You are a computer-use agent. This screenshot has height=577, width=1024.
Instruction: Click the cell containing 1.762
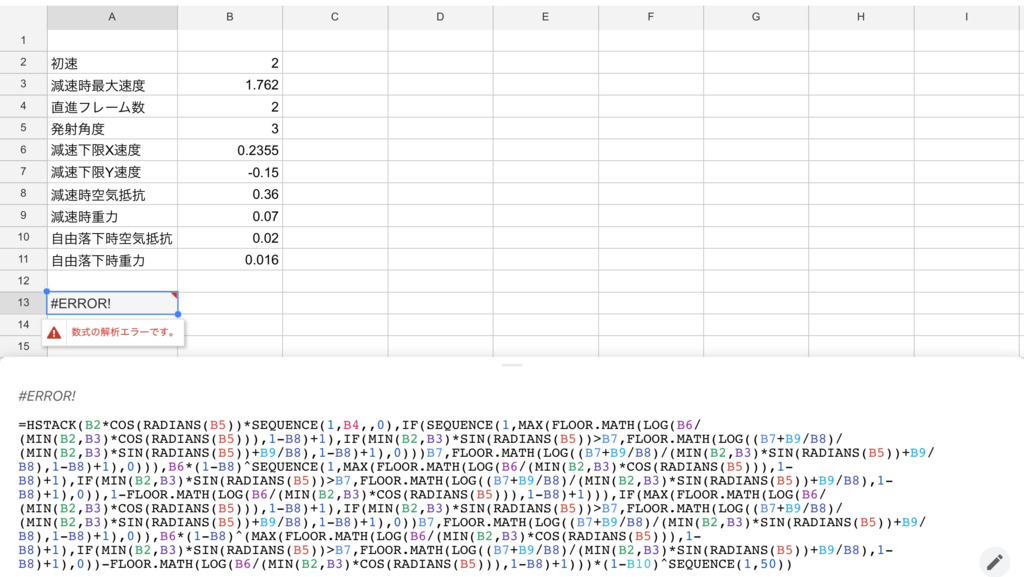230,85
